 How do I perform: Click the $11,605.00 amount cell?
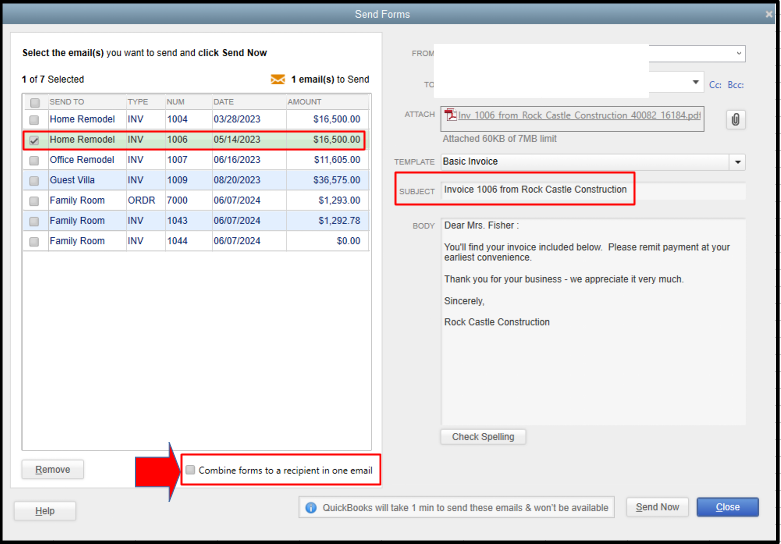tap(327, 160)
